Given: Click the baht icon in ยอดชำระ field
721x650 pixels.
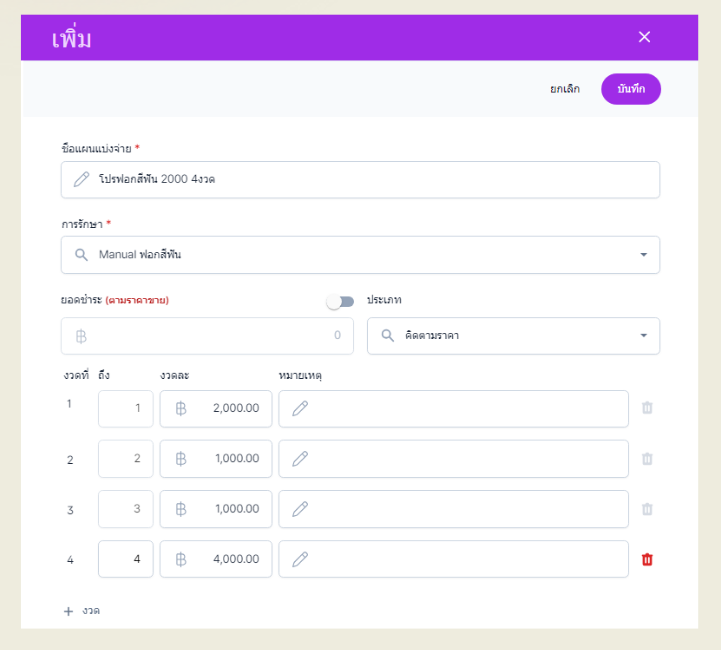Looking at the screenshot, I should click(81, 336).
